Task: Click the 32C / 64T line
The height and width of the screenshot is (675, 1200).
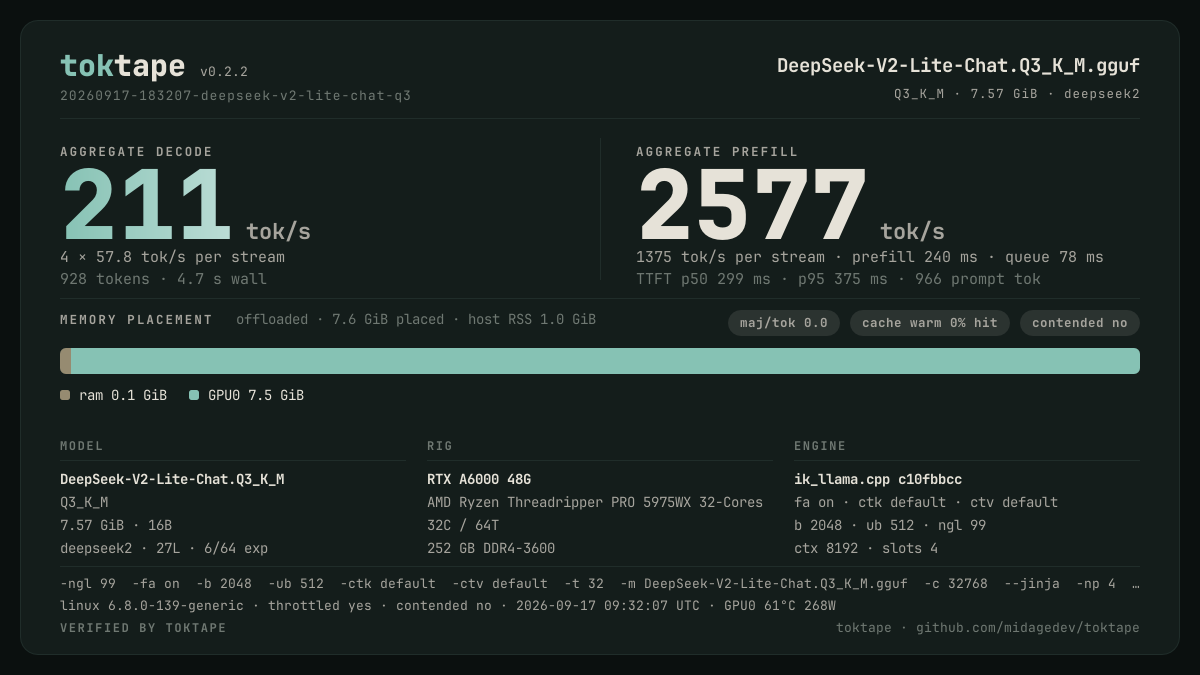Action: click(463, 525)
